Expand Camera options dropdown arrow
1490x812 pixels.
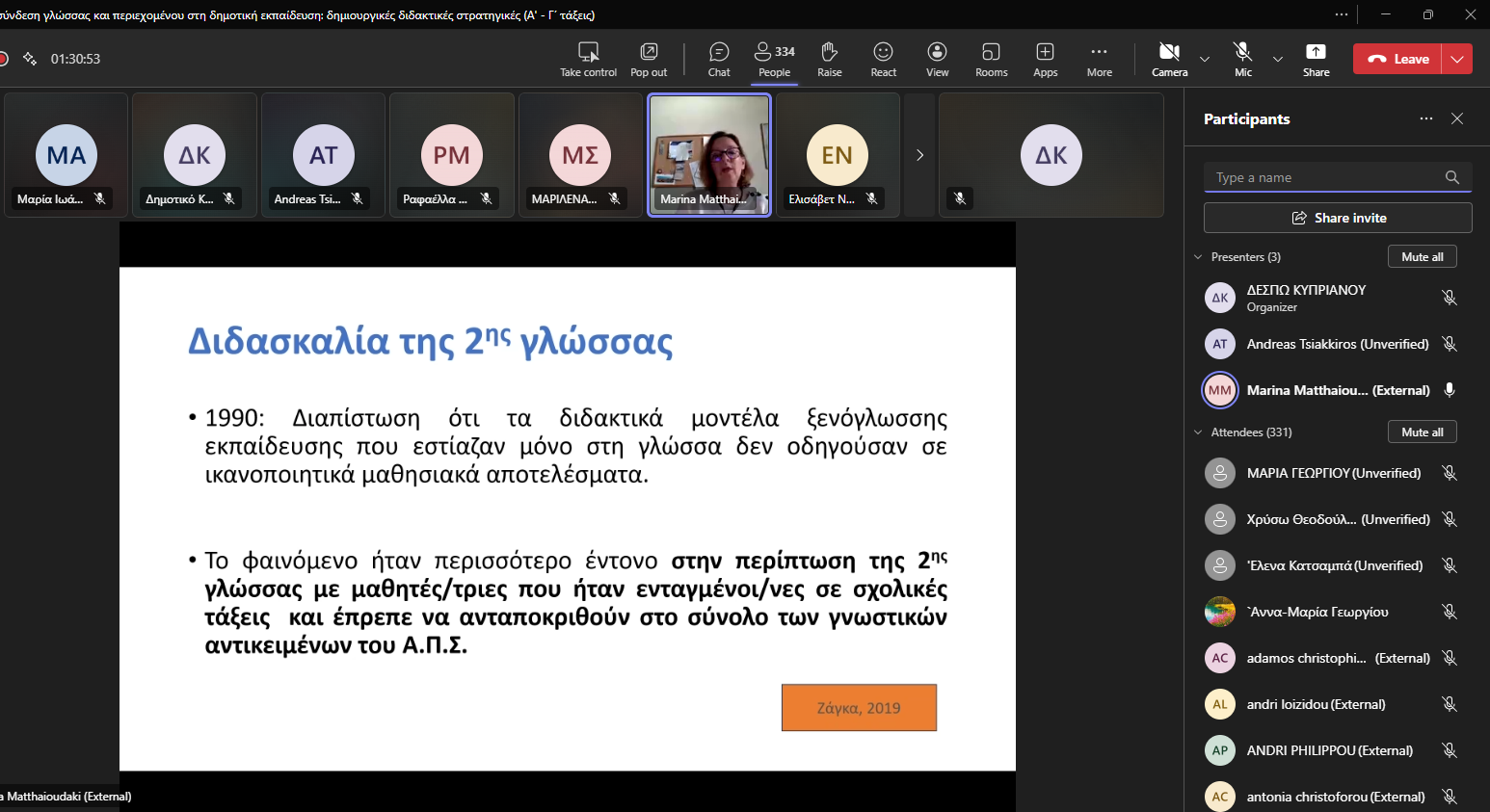[1205, 59]
